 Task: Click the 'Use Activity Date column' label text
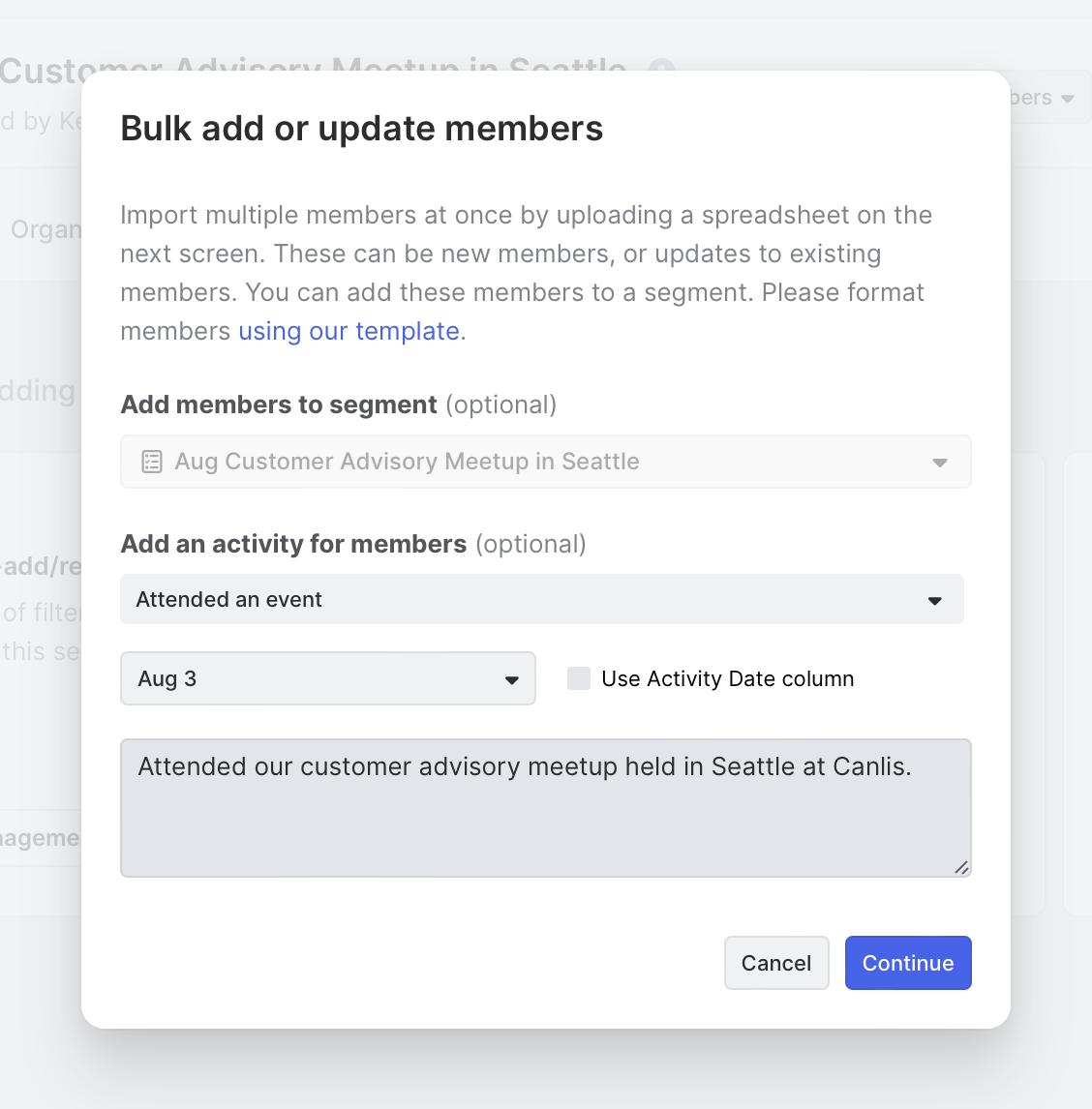[727, 679]
